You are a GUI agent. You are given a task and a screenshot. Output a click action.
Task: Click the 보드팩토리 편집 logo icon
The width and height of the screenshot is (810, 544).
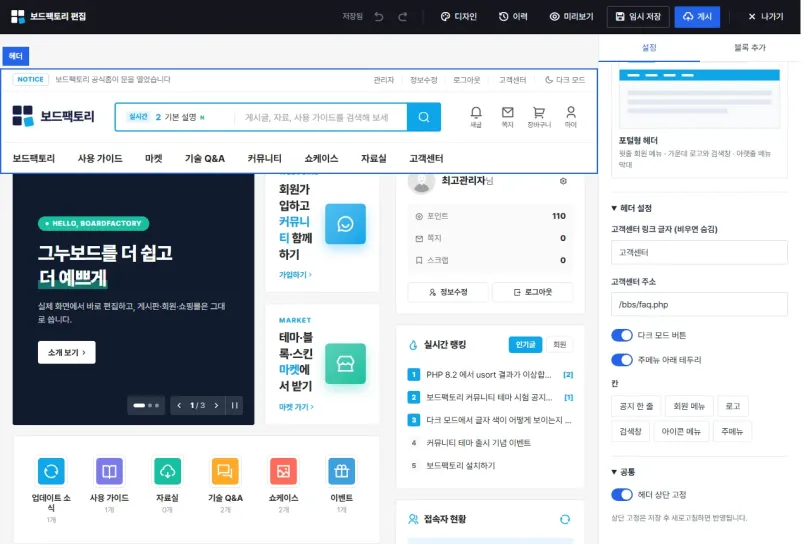[18, 17]
